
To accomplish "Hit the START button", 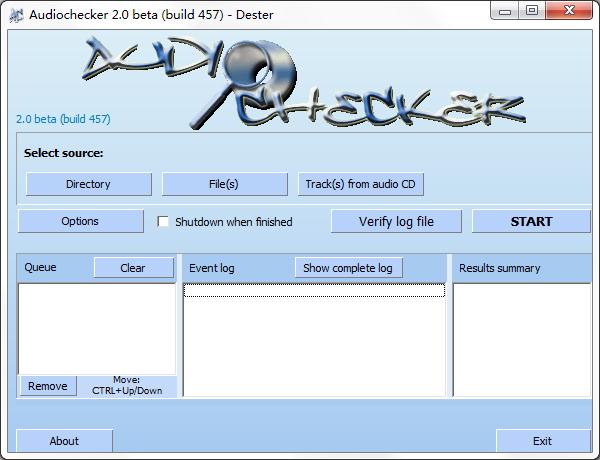I will [x=531, y=221].
